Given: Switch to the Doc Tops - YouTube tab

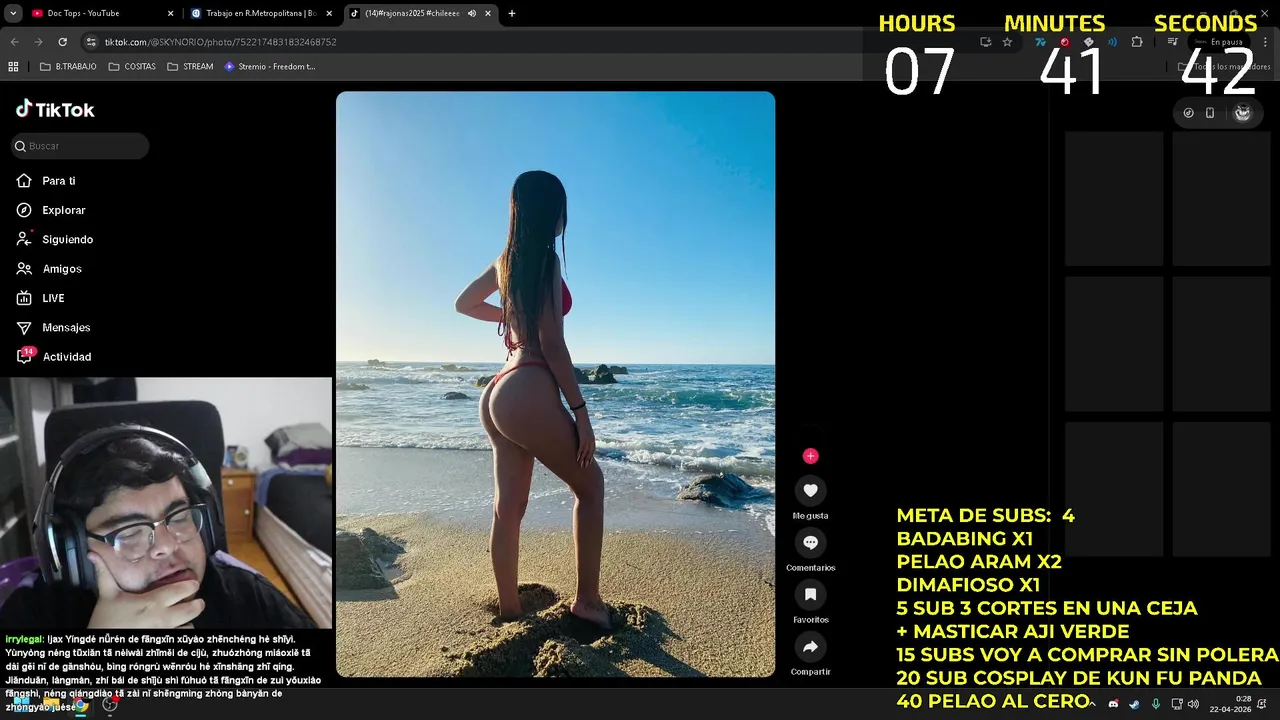Looking at the screenshot, I should coord(100,13).
